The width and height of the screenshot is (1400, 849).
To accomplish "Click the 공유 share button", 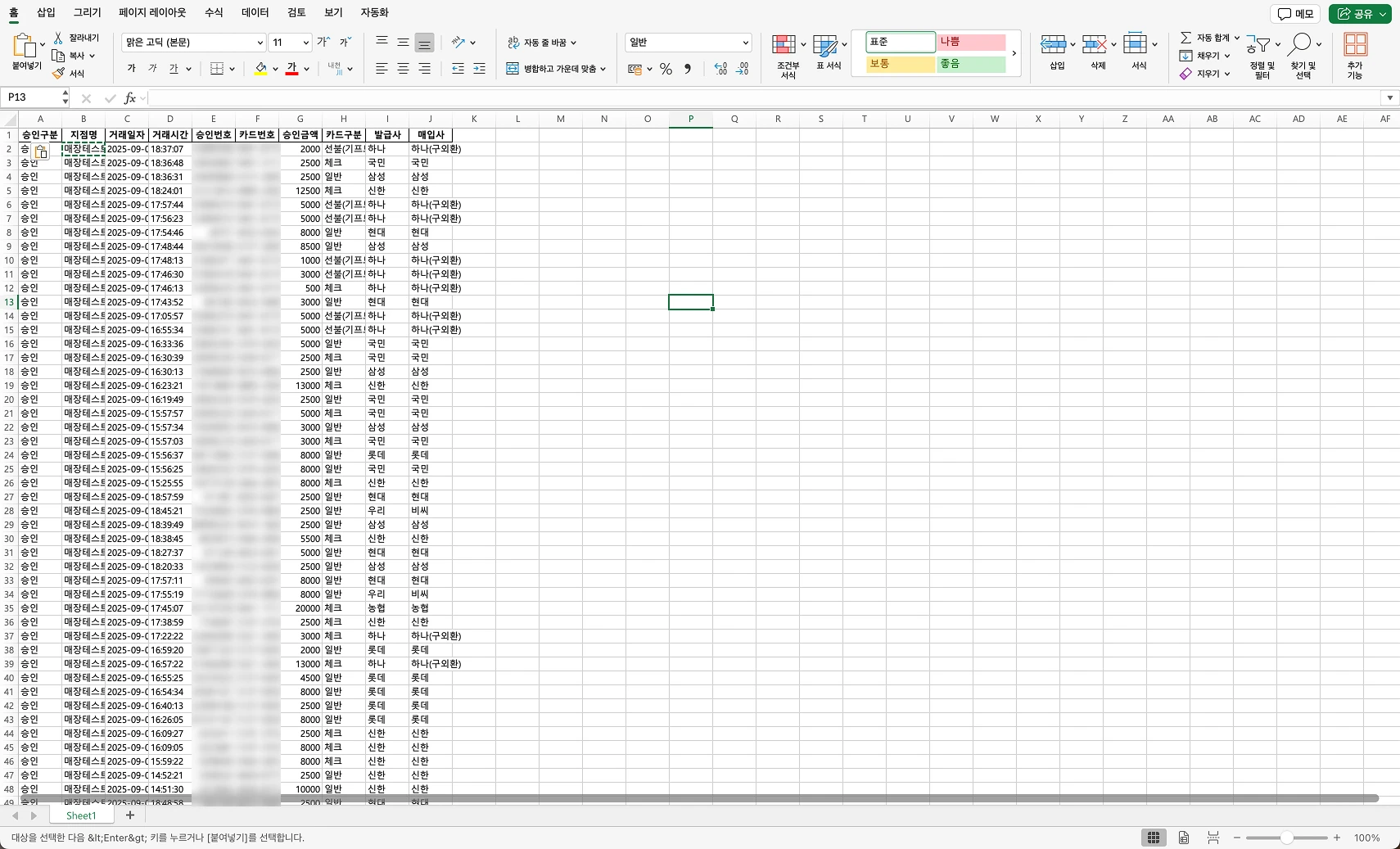I will (1359, 14).
